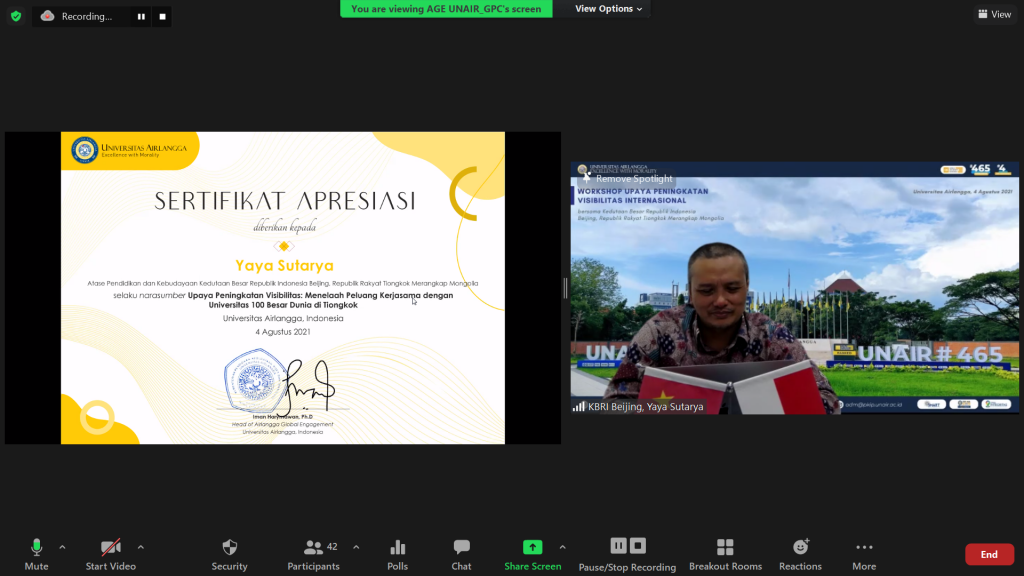Stop recording using top bar square button
Screen dimensions: 1024x576
[x=162, y=16]
